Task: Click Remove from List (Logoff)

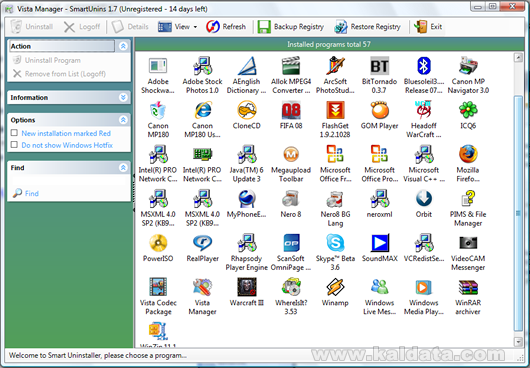Action: point(59,74)
